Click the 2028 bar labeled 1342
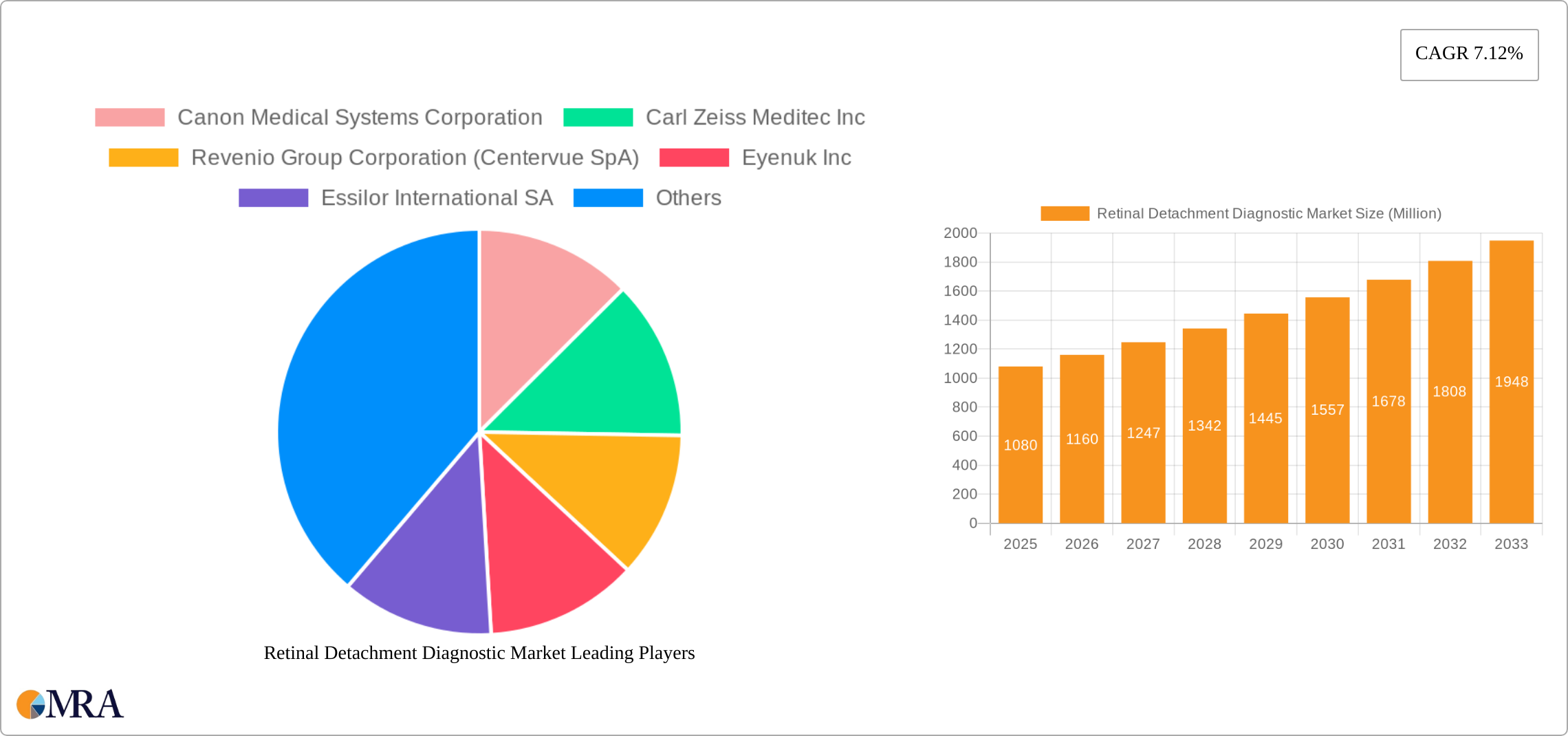Screen dimensions: 1568x736 [1205, 426]
